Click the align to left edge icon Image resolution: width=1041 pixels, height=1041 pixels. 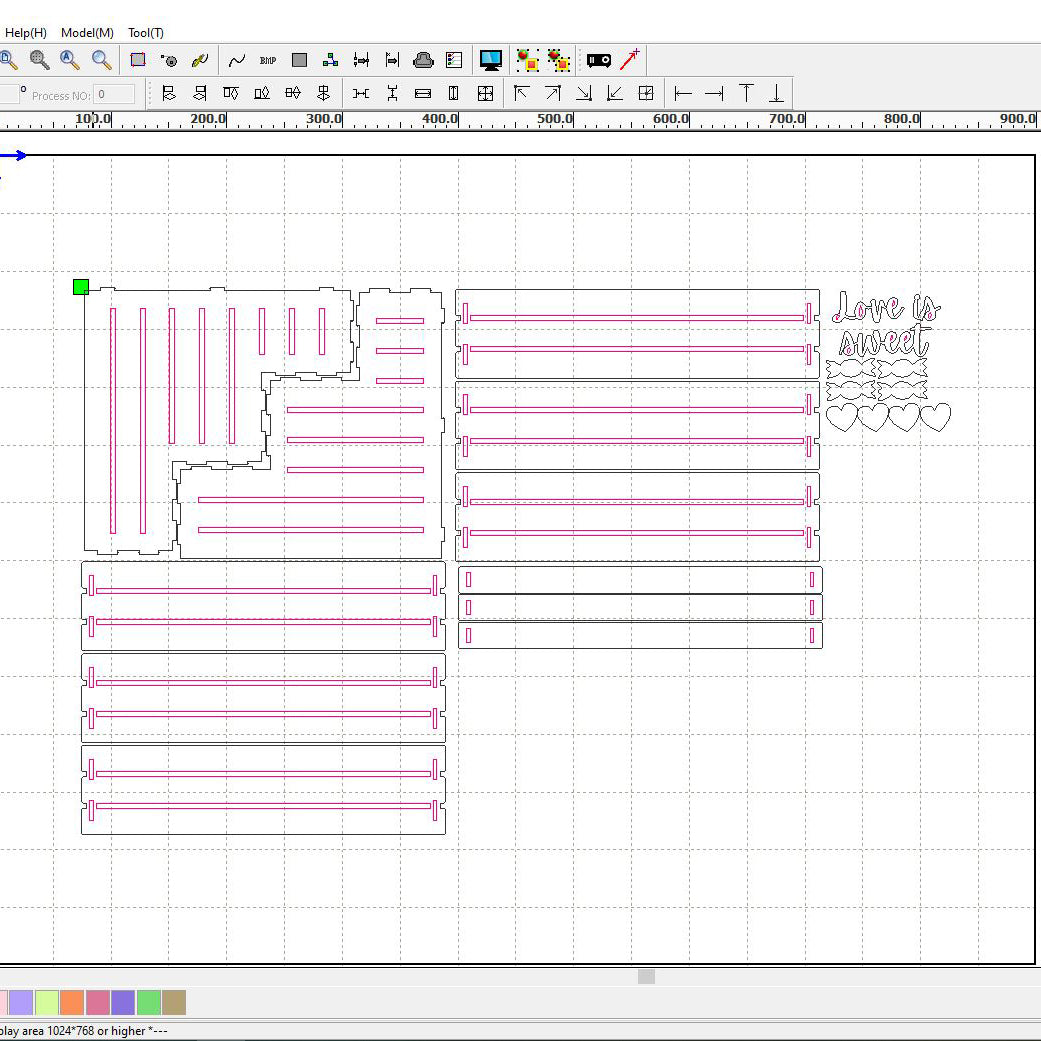click(683, 93)
